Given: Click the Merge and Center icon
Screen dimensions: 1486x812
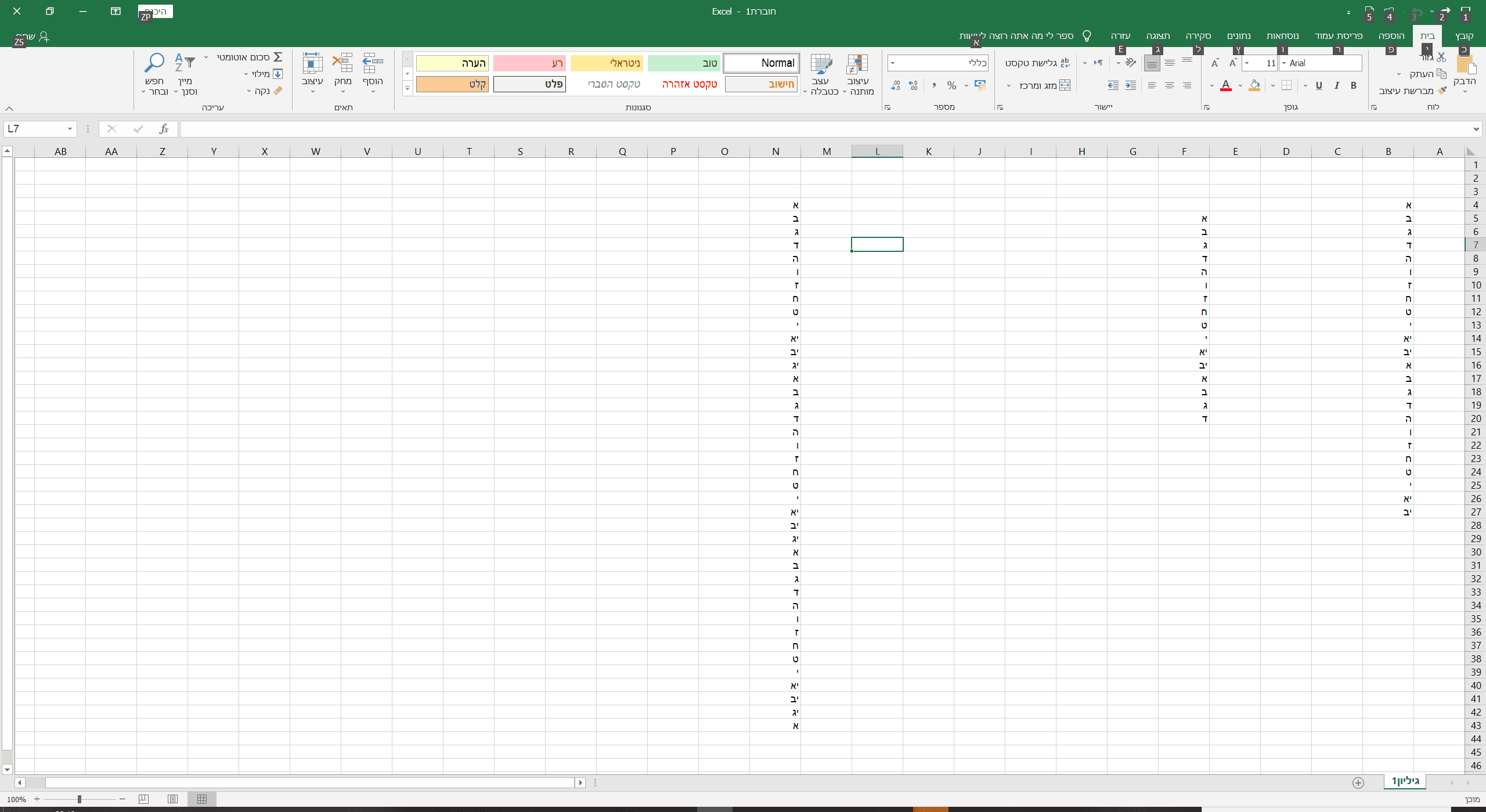Looking at the screenshot, I should tap(1065, 85).
